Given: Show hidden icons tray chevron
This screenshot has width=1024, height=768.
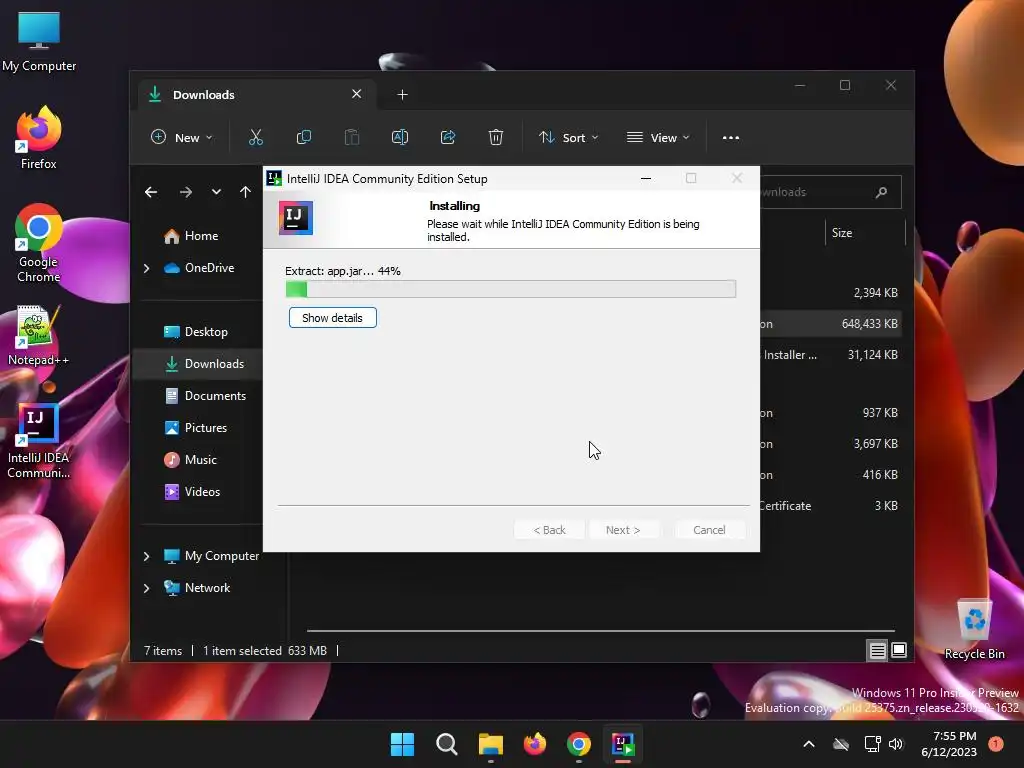Looking at the screenshot, I should click(808, 744).
